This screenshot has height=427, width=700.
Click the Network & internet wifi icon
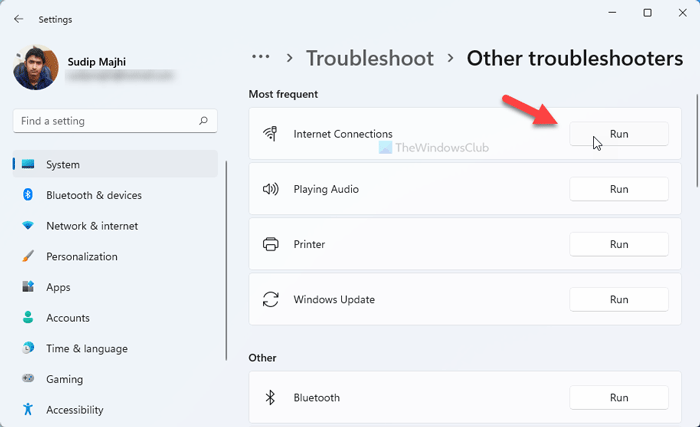[x=28, y=226]
